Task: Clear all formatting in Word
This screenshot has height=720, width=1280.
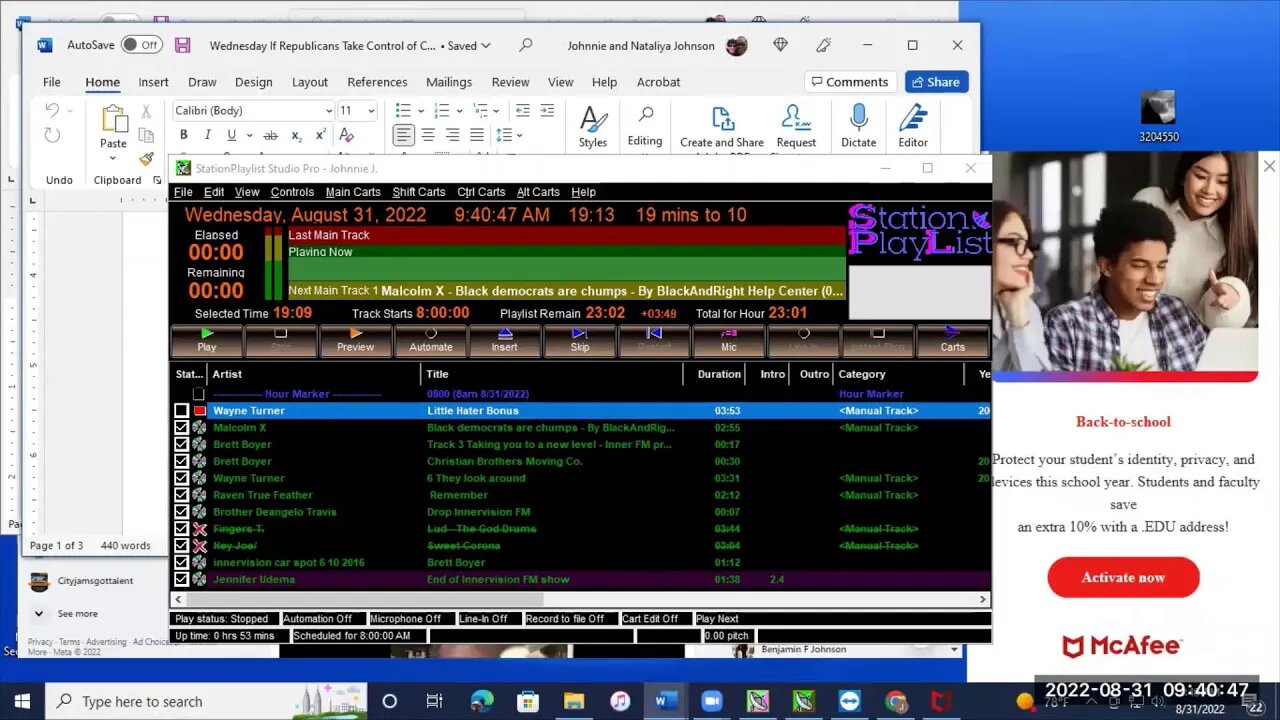Action: click(x=346, y=135)
